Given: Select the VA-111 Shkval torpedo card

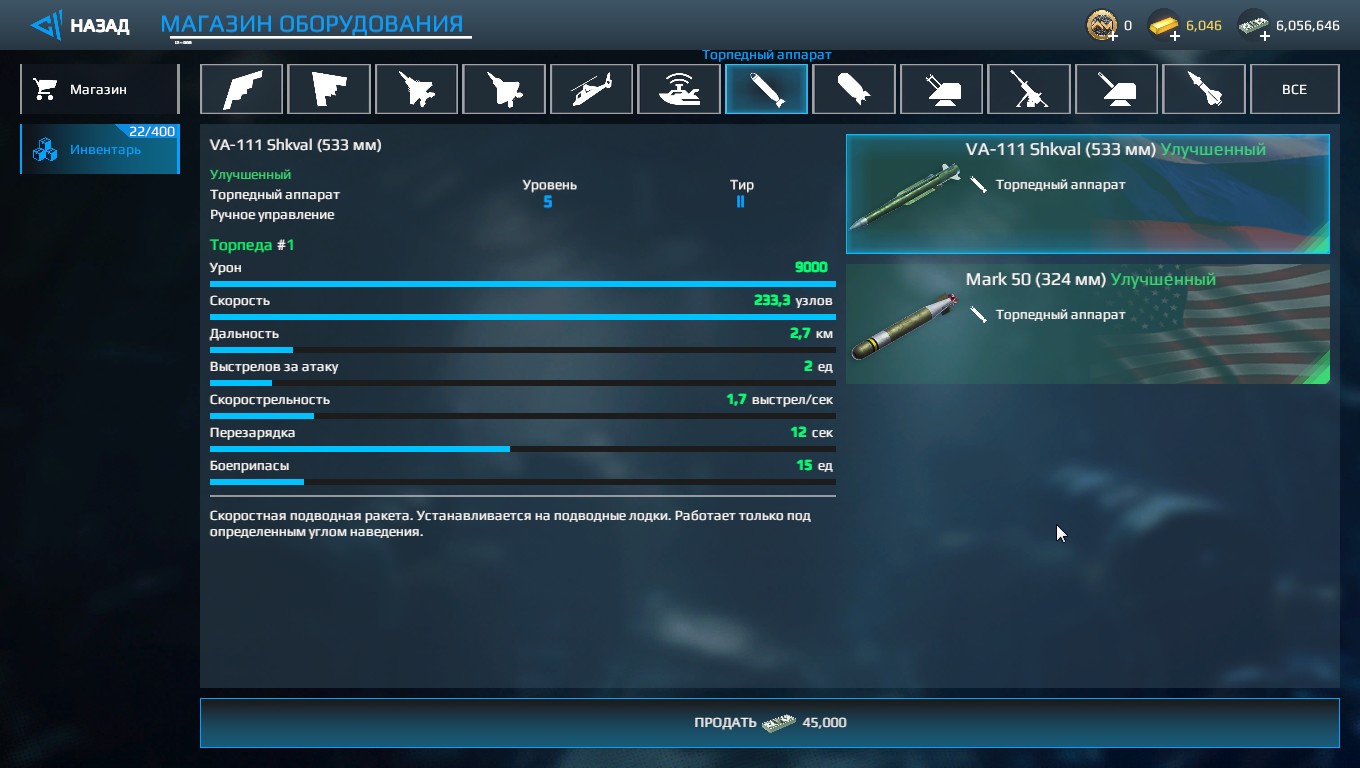Looking at the screenshot, I should pos(1088,194).
